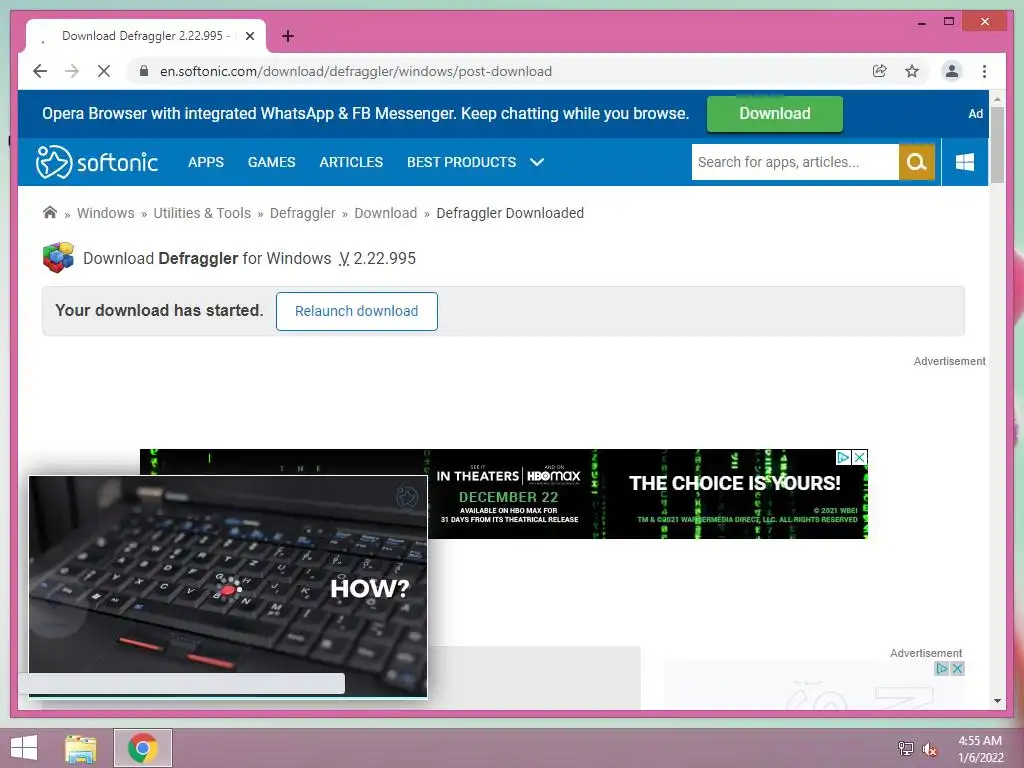Open the ARTICLES menu
The image size is (1024, 768).
(x=351, y=162)
